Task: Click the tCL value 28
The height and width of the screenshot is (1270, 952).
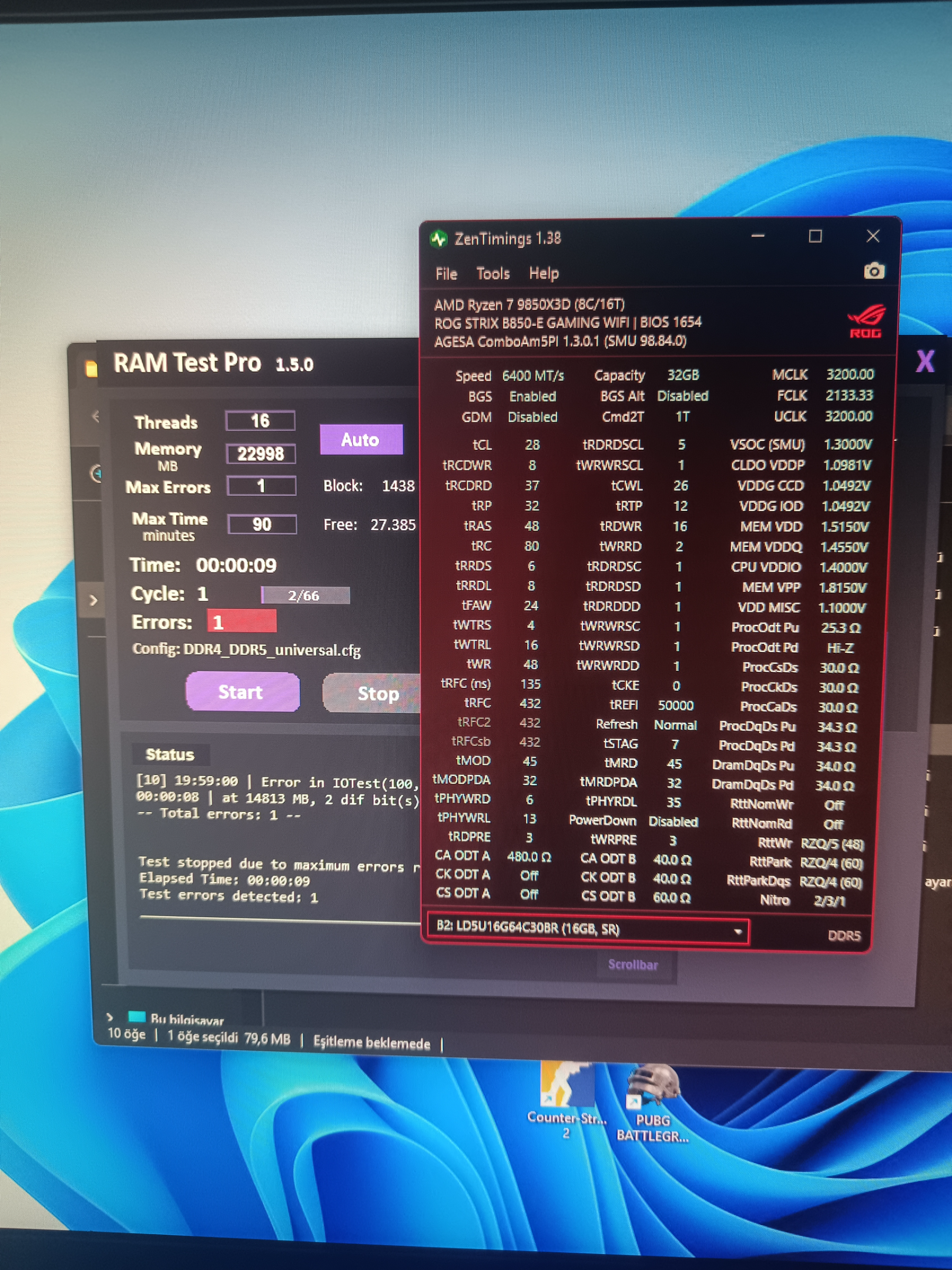Action: [x=532, y=444]
